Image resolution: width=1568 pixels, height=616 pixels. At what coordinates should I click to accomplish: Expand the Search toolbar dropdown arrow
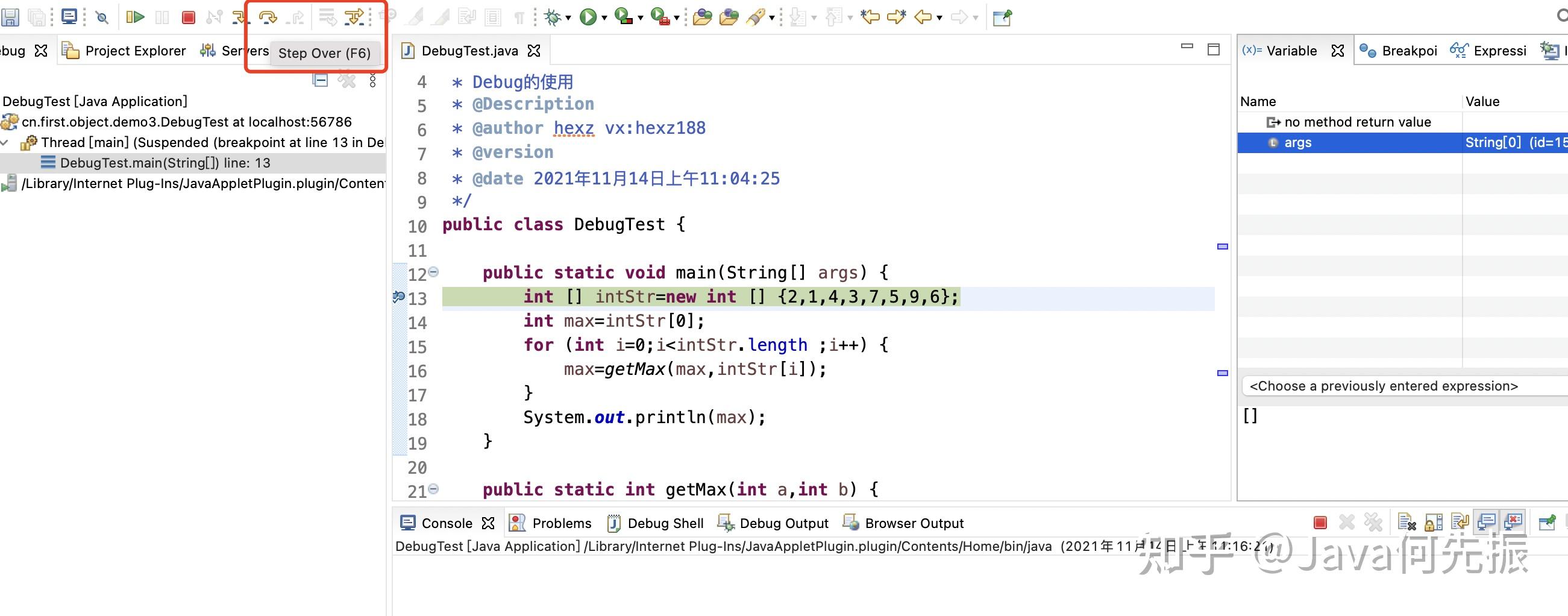pyautogui.click(x=772, y=17)
